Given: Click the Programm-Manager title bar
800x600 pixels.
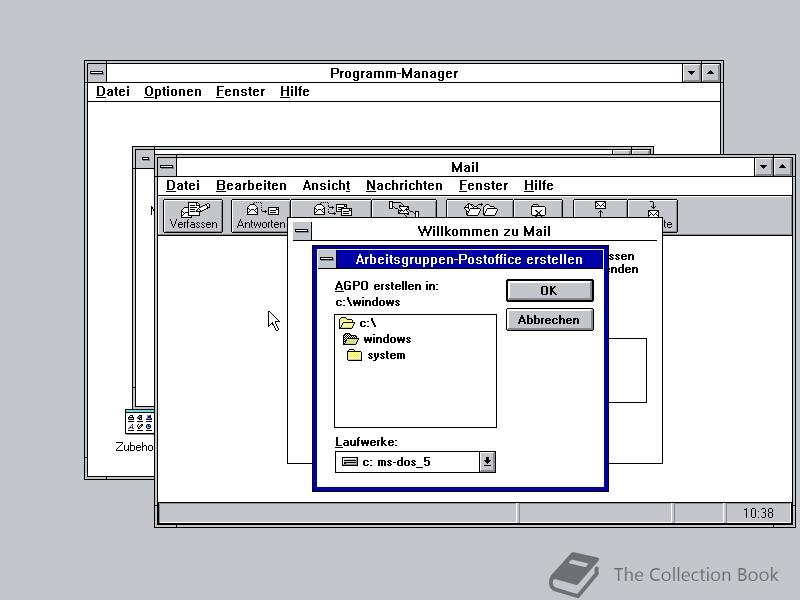Looking at the screenshot, I should click(x=394, y=73).
